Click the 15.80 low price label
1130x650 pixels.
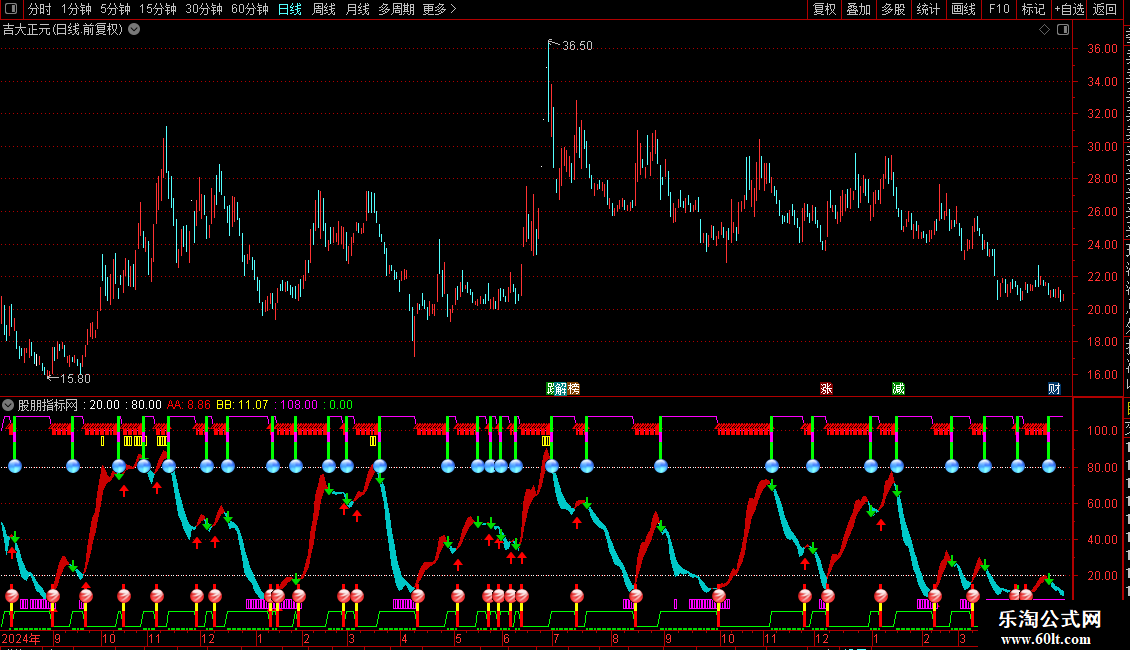pos(75,378)
